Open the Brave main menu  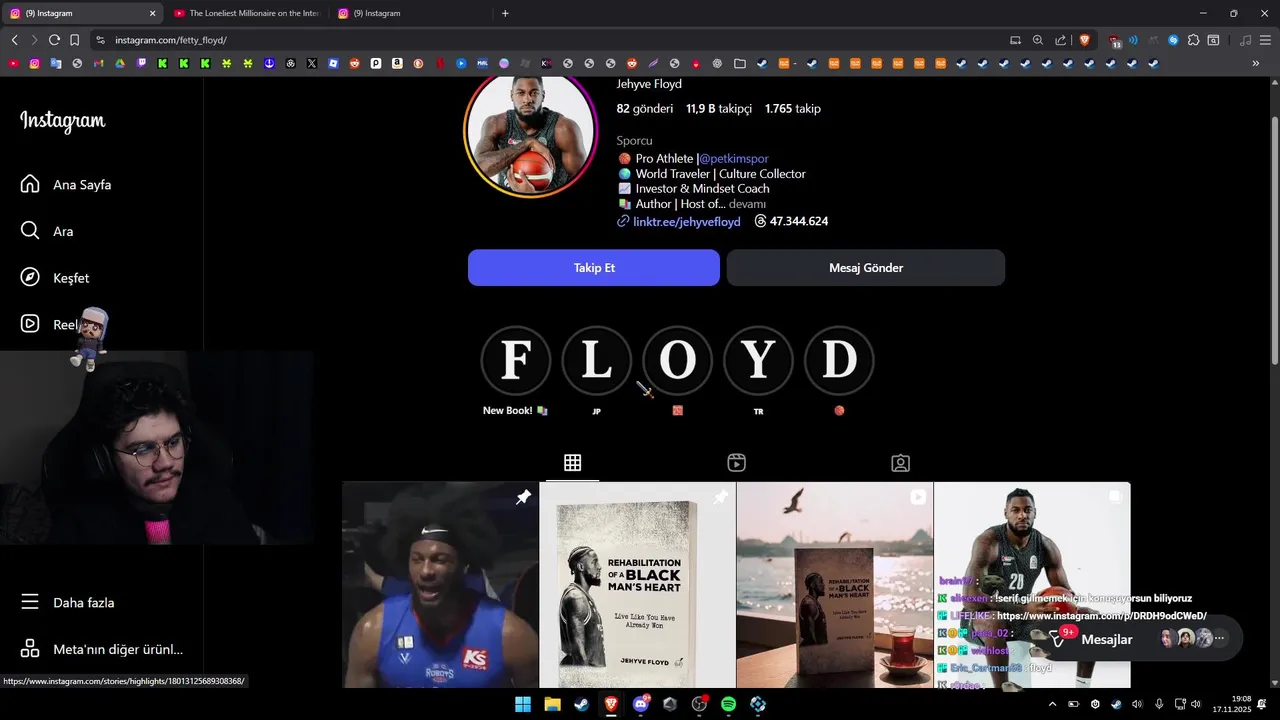[1267, 40]
